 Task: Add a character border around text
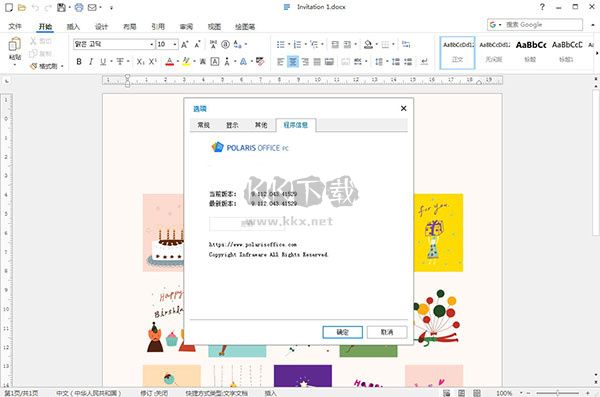coord(215,62)
